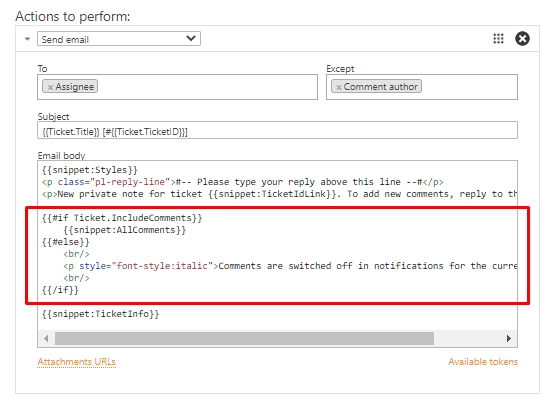Image resolution: width=555 pixels, height=405 pixels.
Task: Select the Assignee tag label
Action: 74,87
